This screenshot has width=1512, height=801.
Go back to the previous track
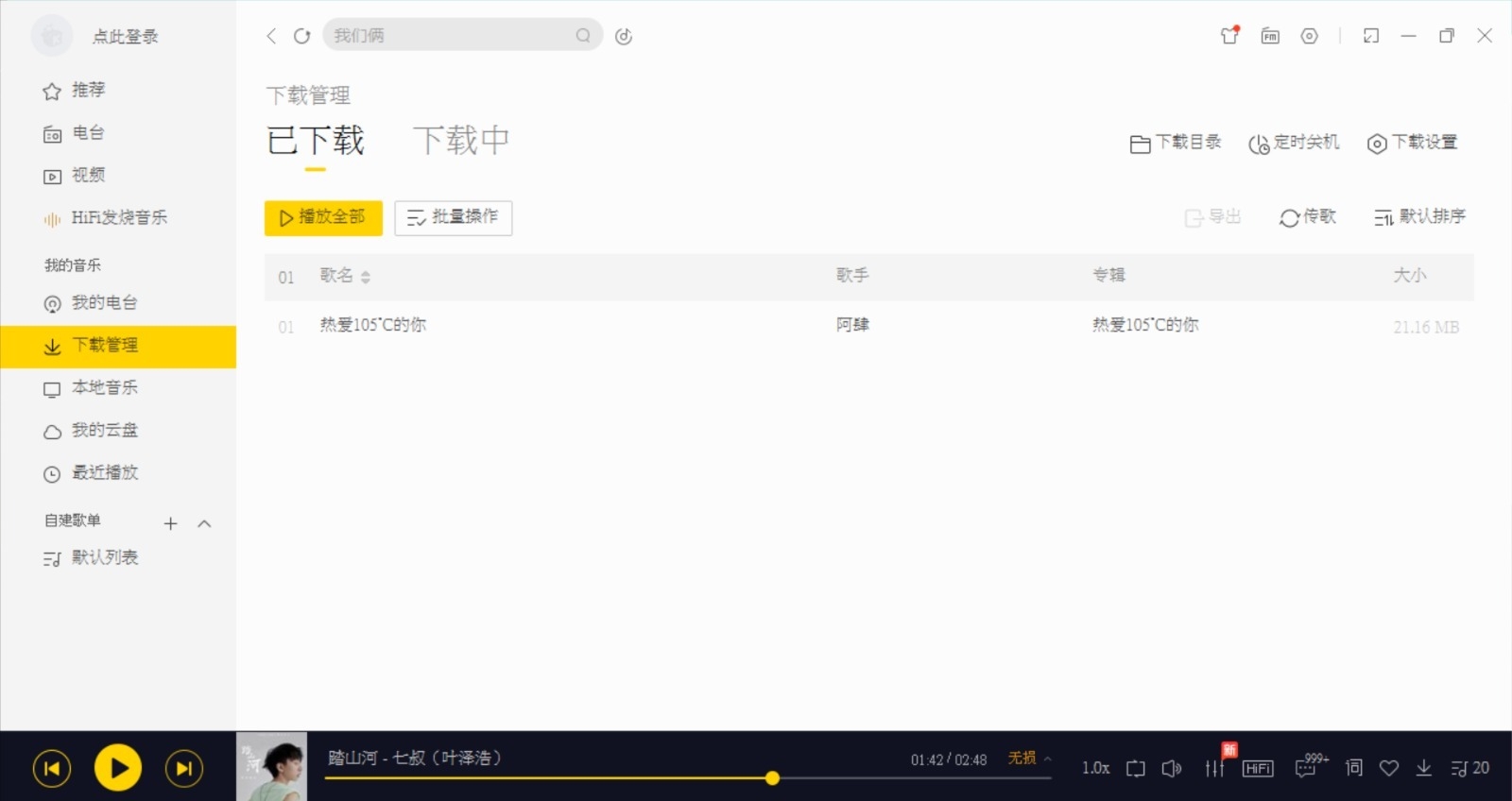click(x=52, y=768)
